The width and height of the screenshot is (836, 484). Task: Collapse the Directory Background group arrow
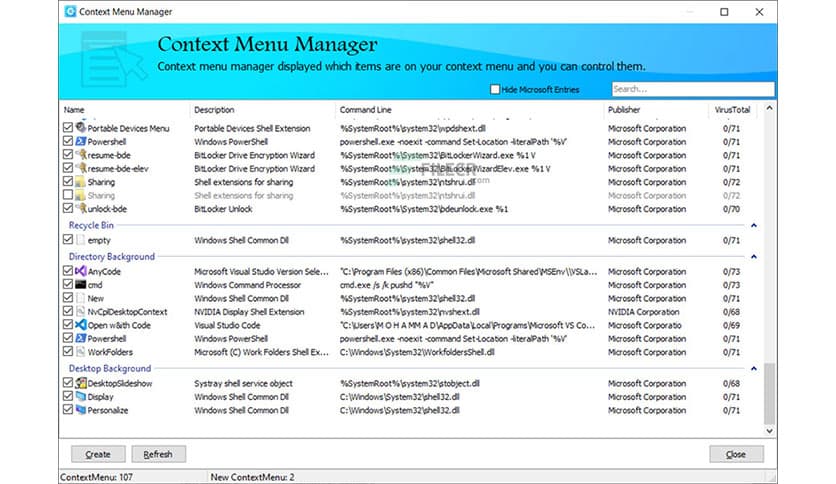[754, 256]
